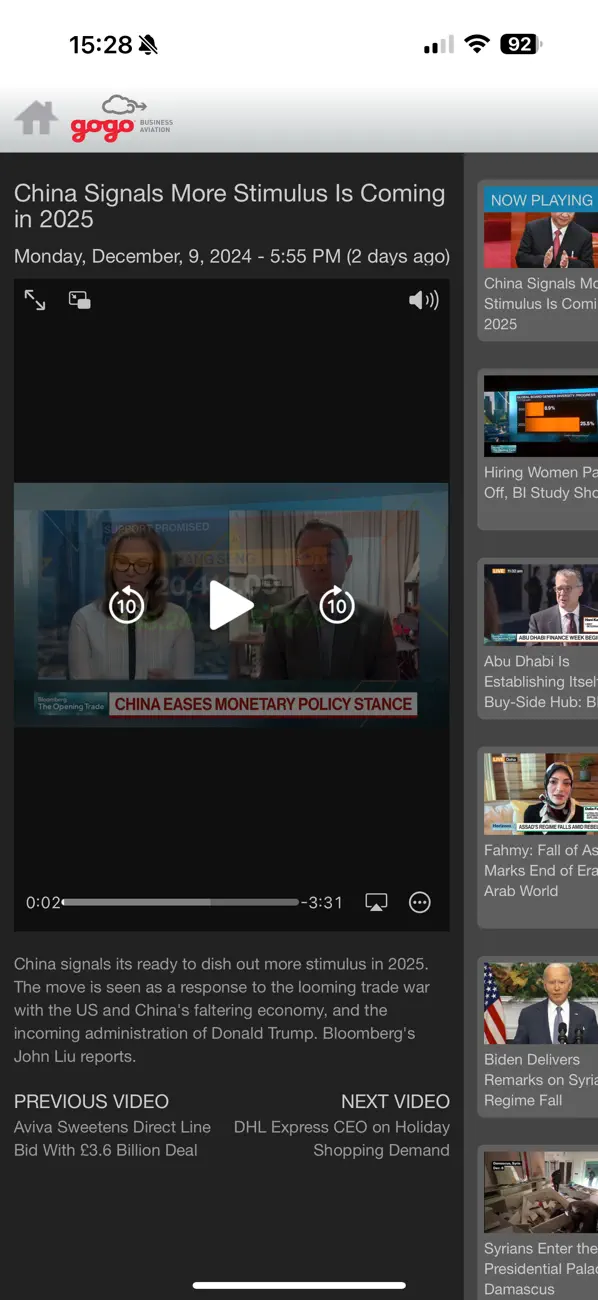Tap the battery indicator showing 92
Viewport: 598px width, 1300px height.
click(521, 44)
